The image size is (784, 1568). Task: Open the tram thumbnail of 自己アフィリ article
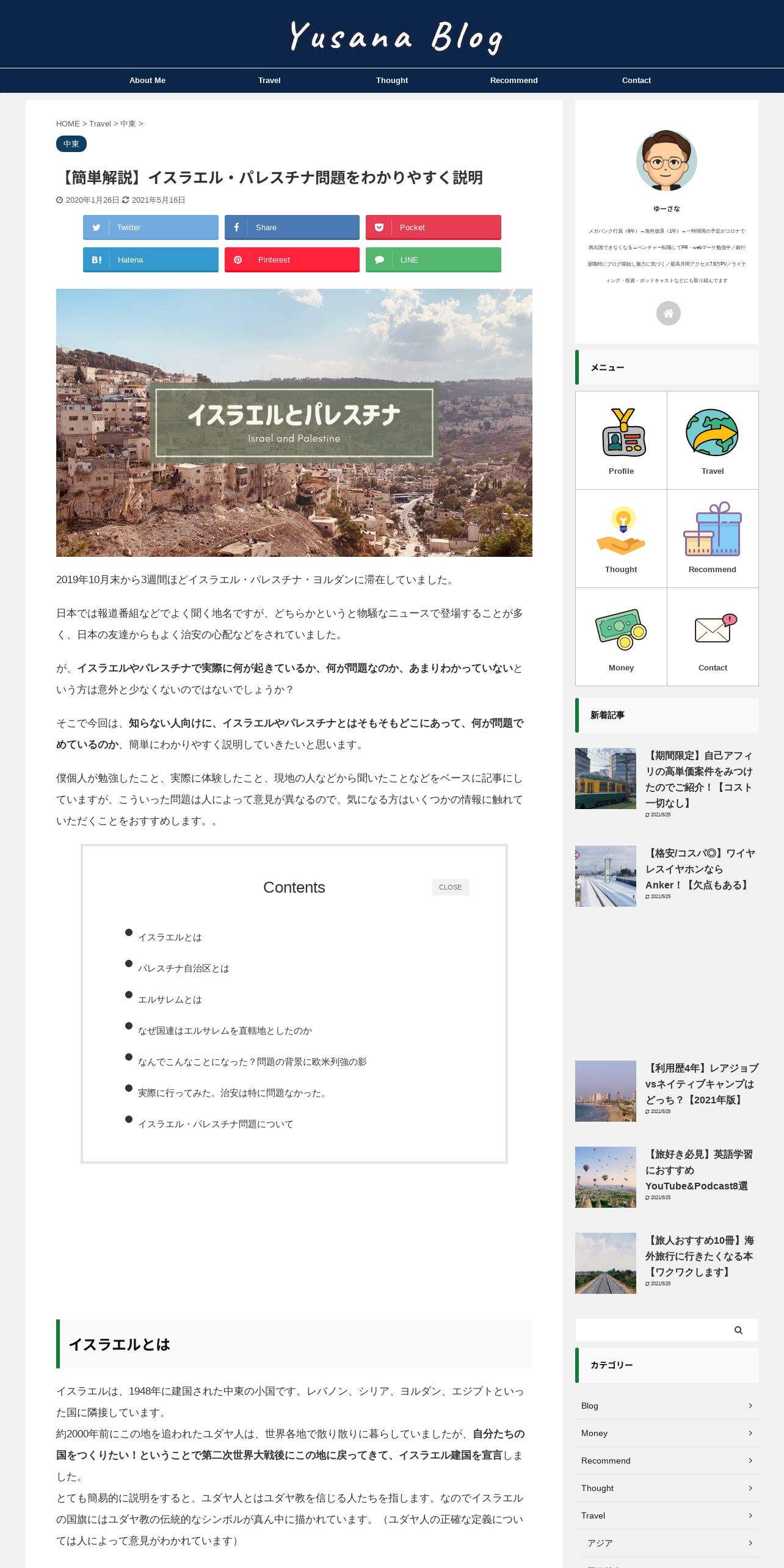point(606,779)
